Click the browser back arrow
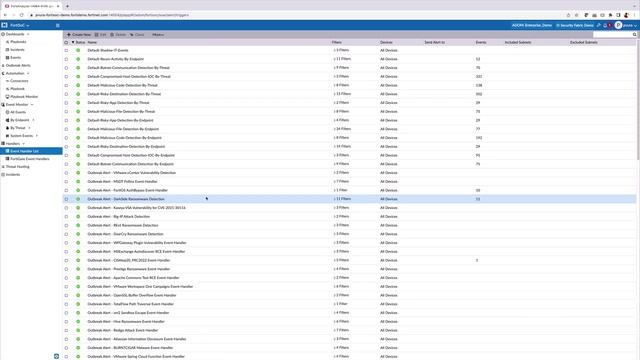This screenshot has width=640, height=360. click(x=5, y=15)
